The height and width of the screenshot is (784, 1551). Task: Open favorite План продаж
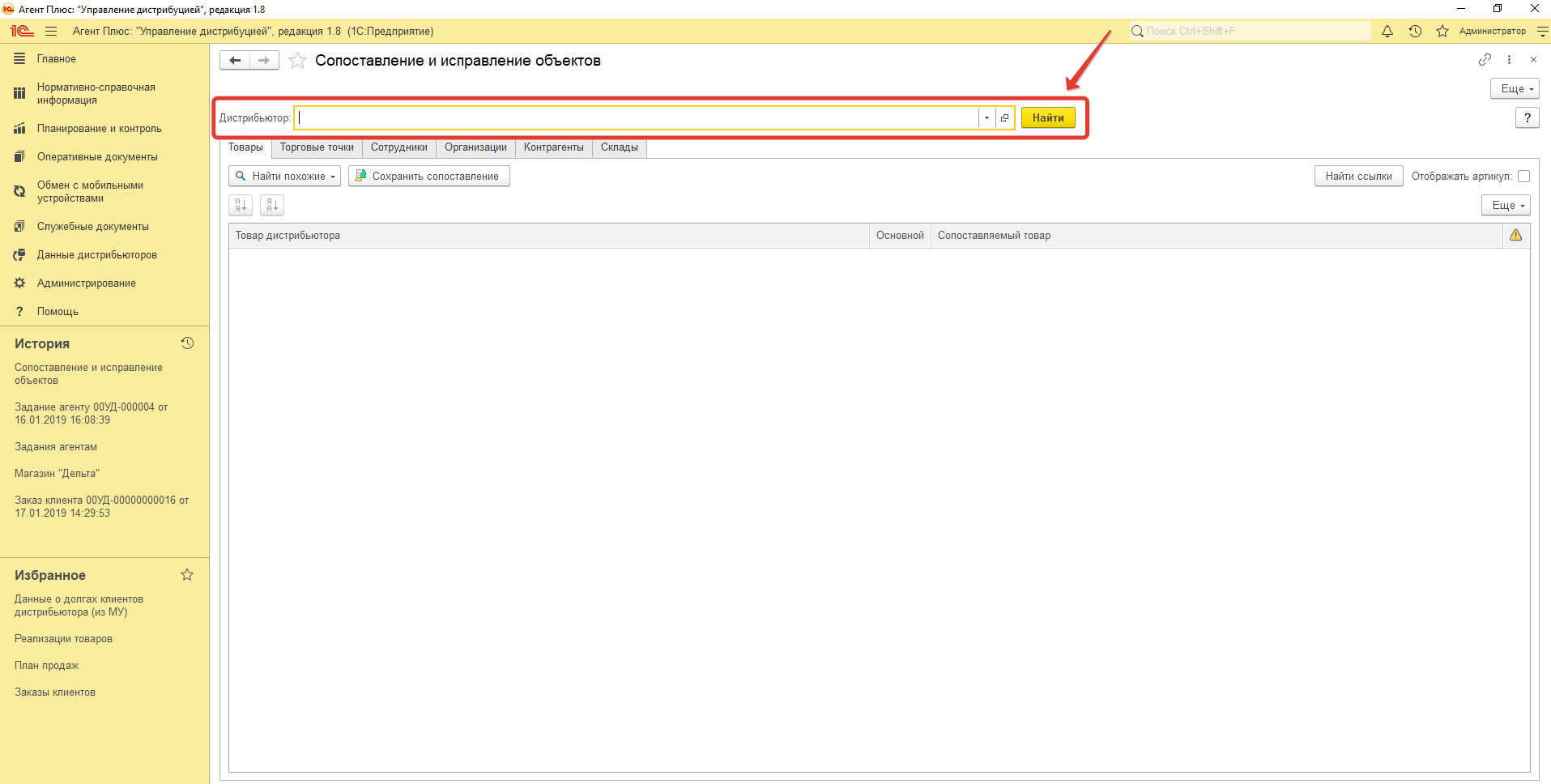(46, 666)
